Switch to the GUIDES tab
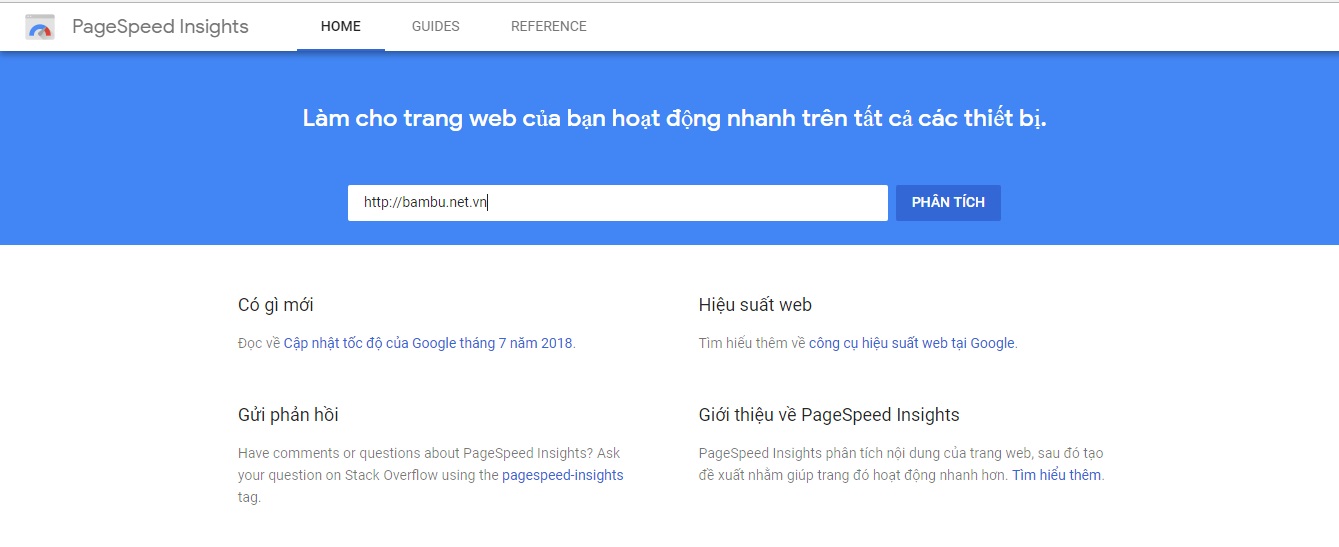This screenshot has width=1339, height=547. [436, 27]
